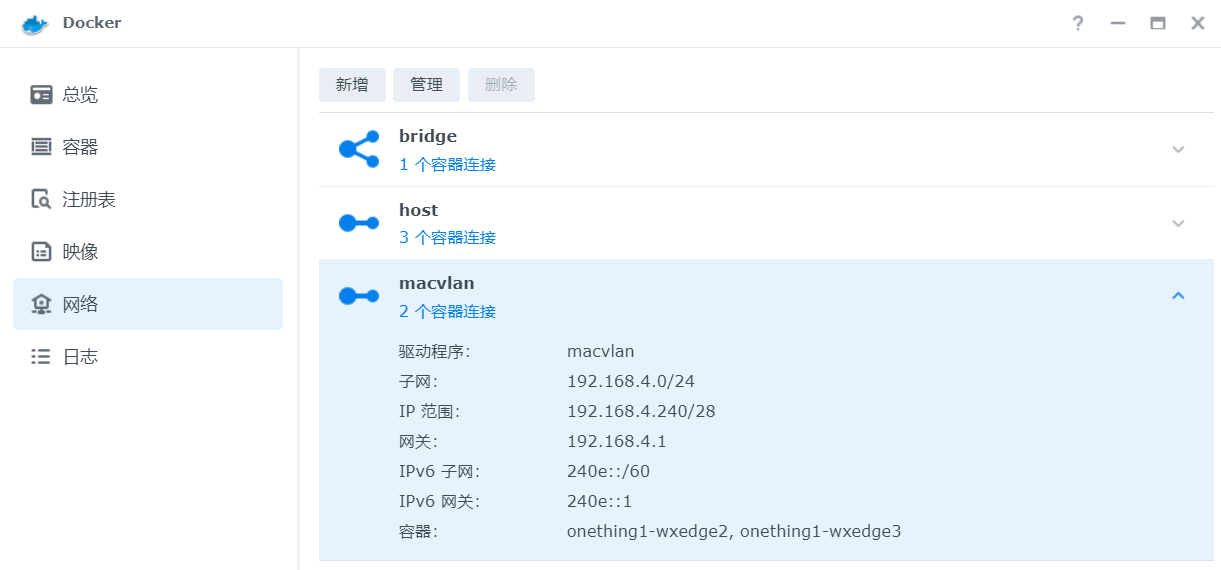Switch to the 日志 logs section
Screen dimensions: 1221x570
80,356
